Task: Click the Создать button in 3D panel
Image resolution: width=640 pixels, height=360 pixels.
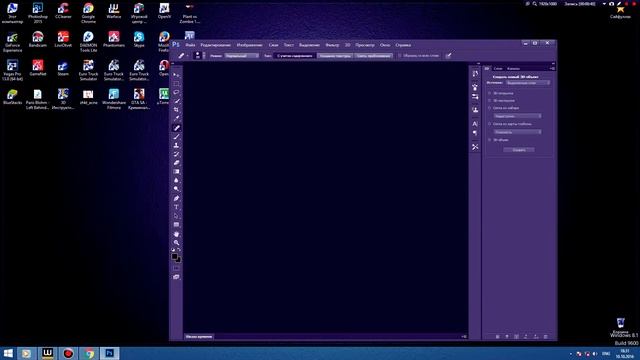Action: coord(519,150)
